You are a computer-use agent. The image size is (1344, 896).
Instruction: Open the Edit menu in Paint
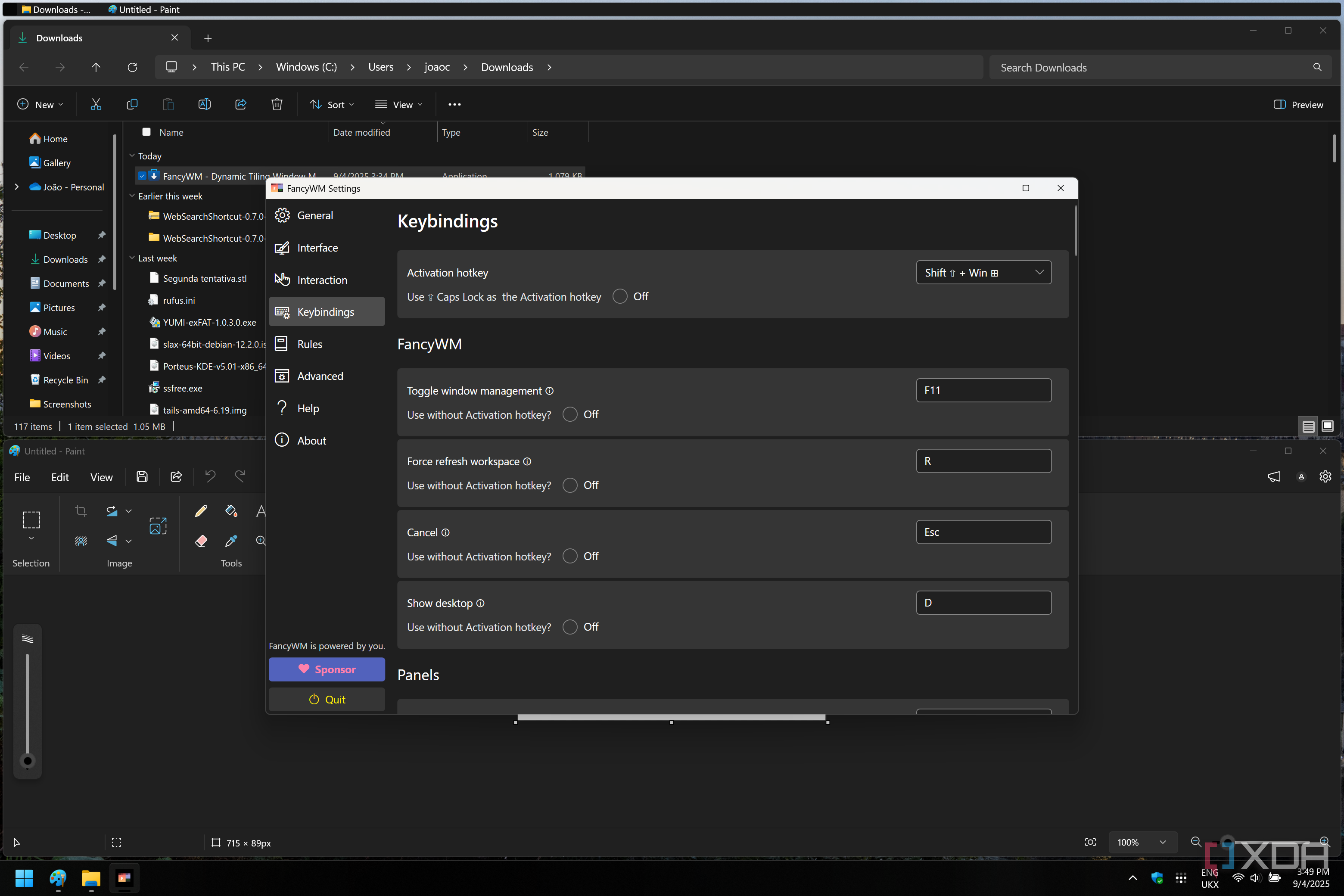[60, 477]
